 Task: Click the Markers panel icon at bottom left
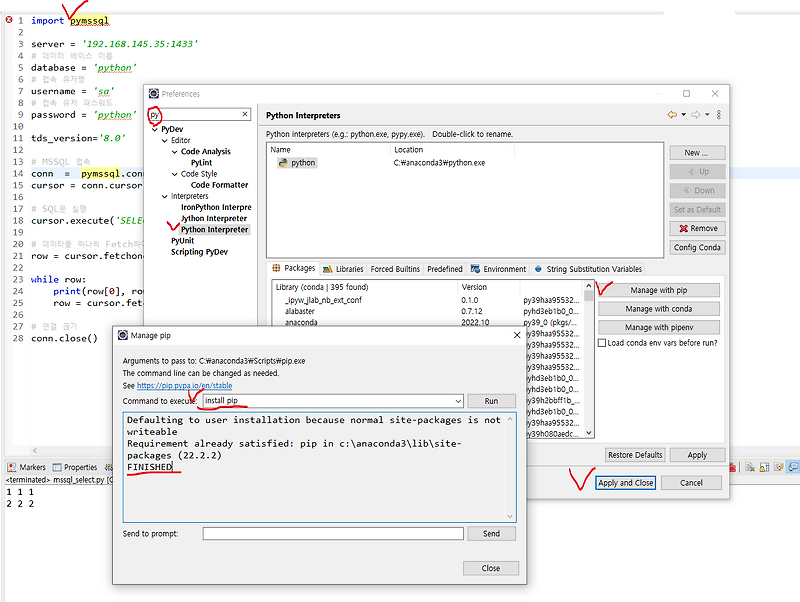click(x=12, y=466)
